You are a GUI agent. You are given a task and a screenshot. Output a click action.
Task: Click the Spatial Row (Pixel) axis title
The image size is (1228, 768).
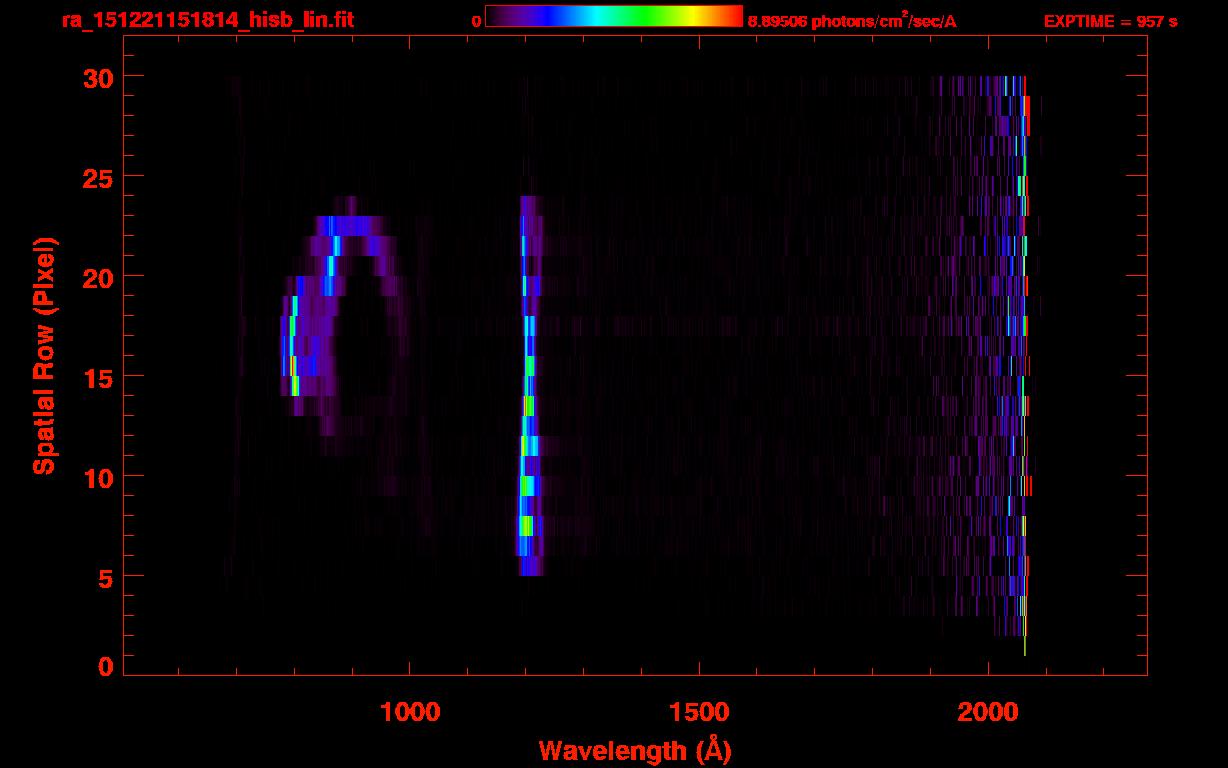(x=45, y=355)
